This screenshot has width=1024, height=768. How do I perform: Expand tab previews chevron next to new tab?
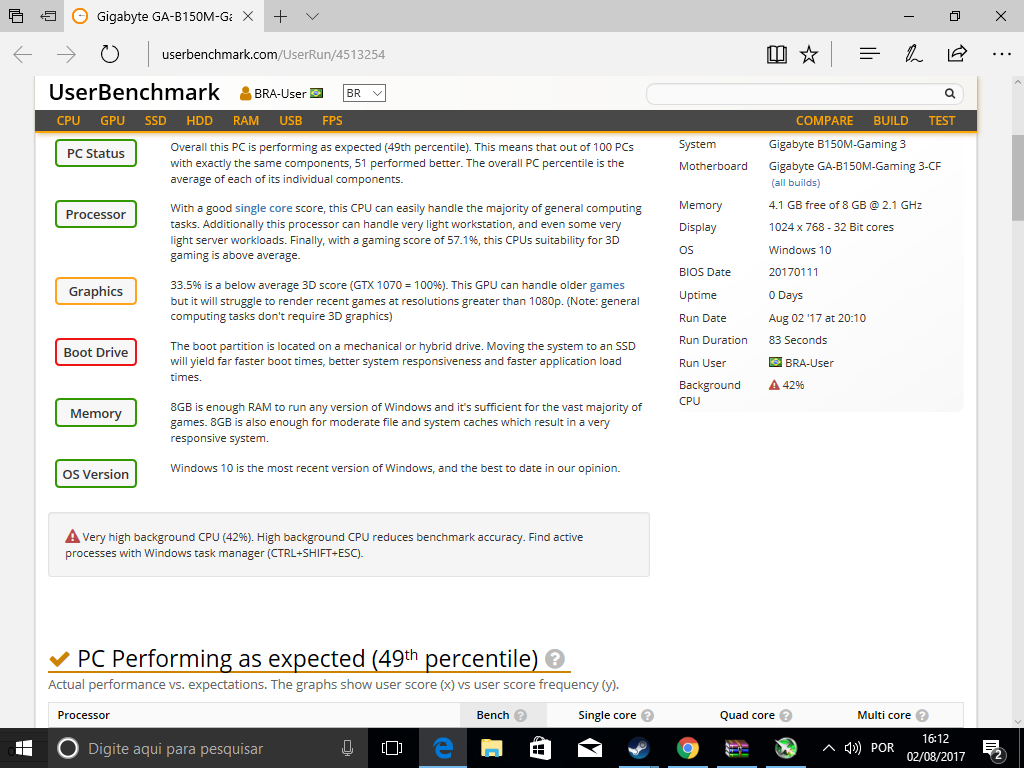point(312,16)
